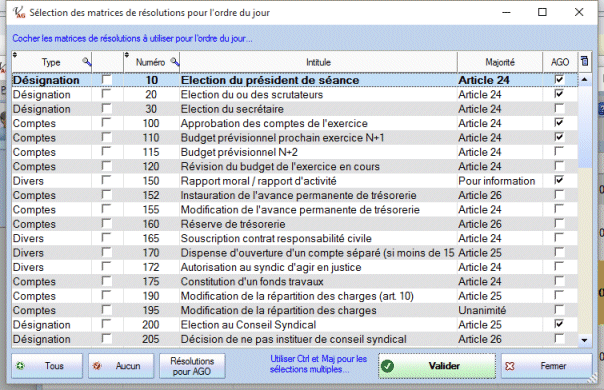Click the Valider button
The height and width of the screenshot is (390, 604).
click(x=437, y=366)
